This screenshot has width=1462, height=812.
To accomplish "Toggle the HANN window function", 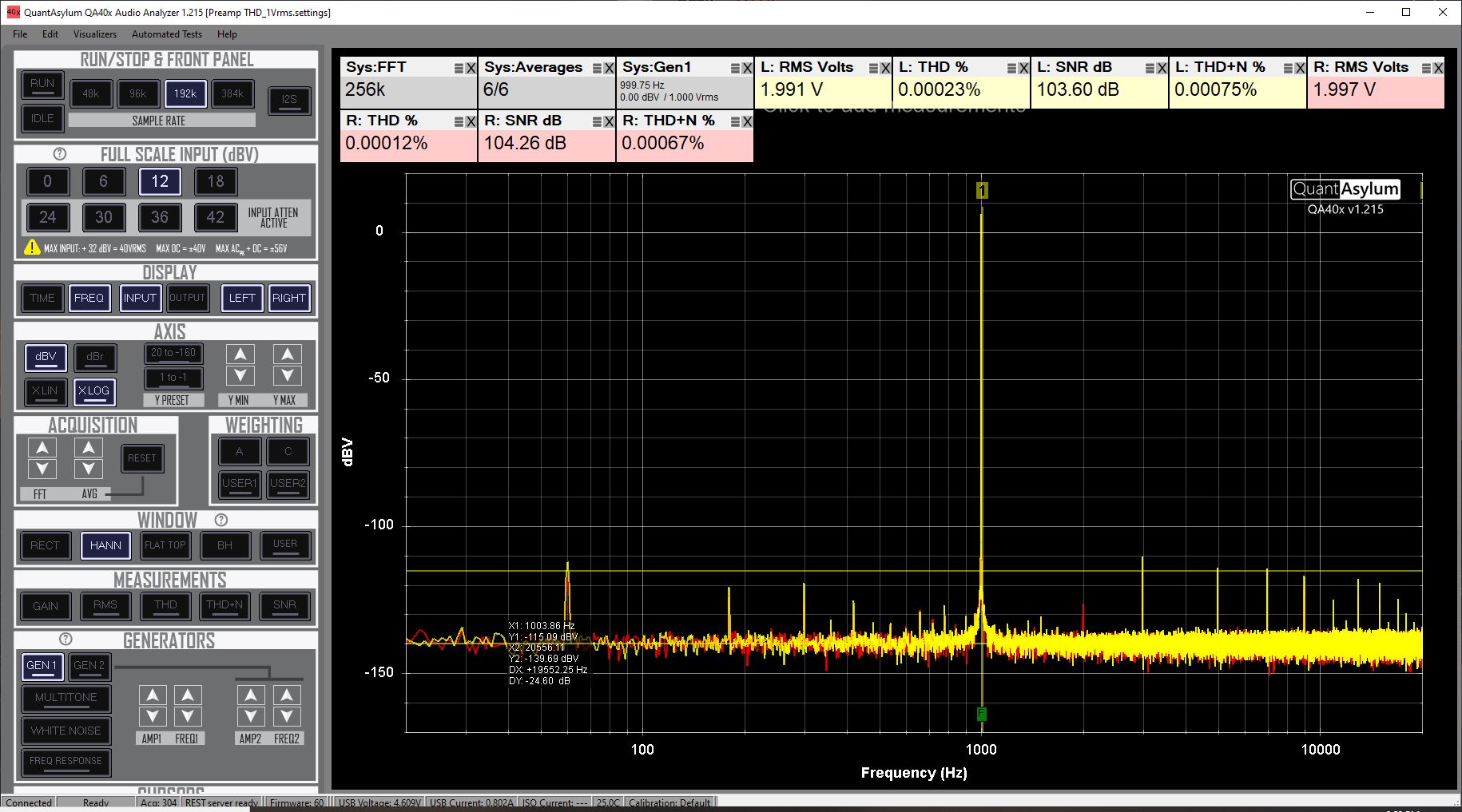I will (105, 545).
